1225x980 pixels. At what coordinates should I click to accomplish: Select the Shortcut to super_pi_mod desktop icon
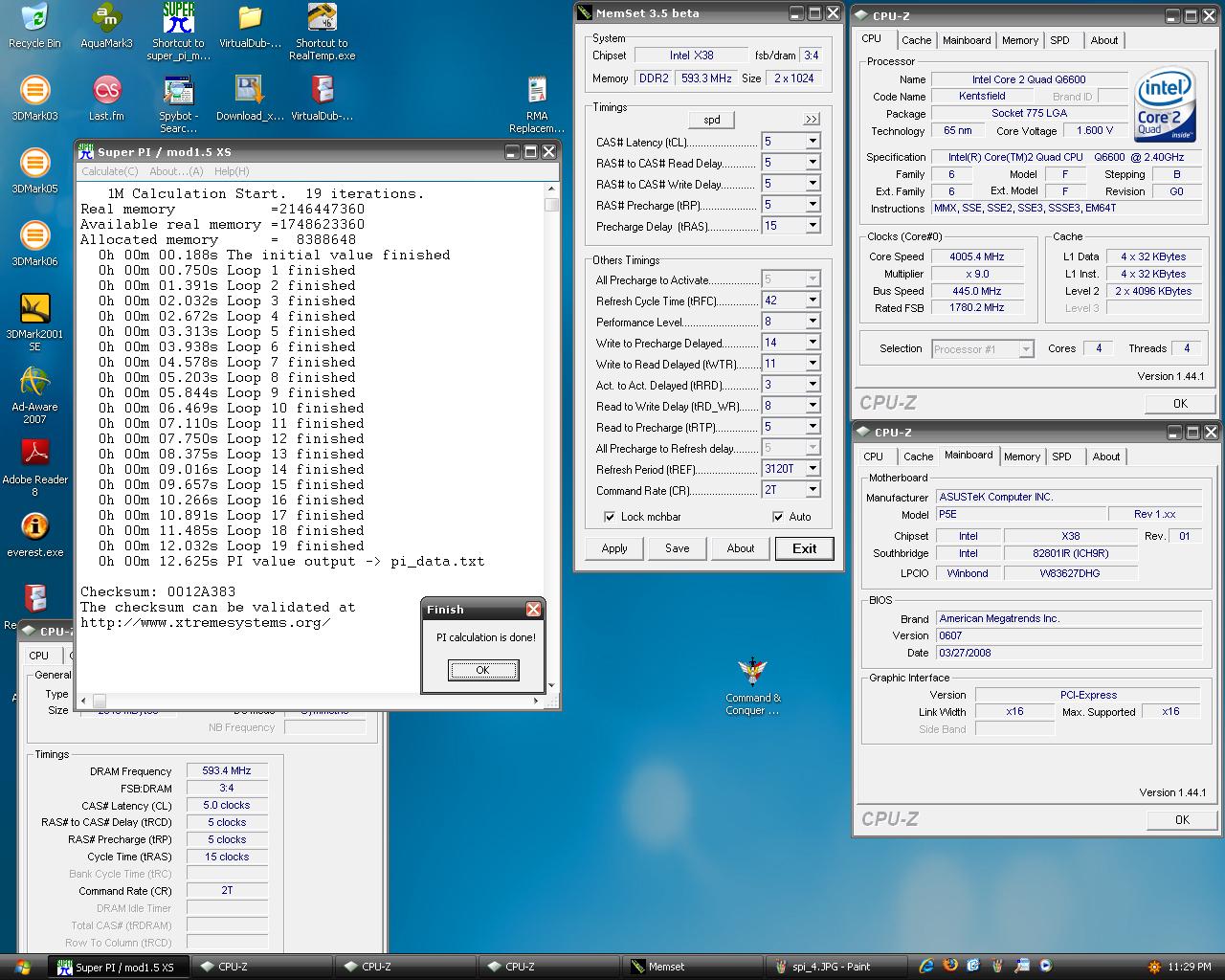[178, 32]
